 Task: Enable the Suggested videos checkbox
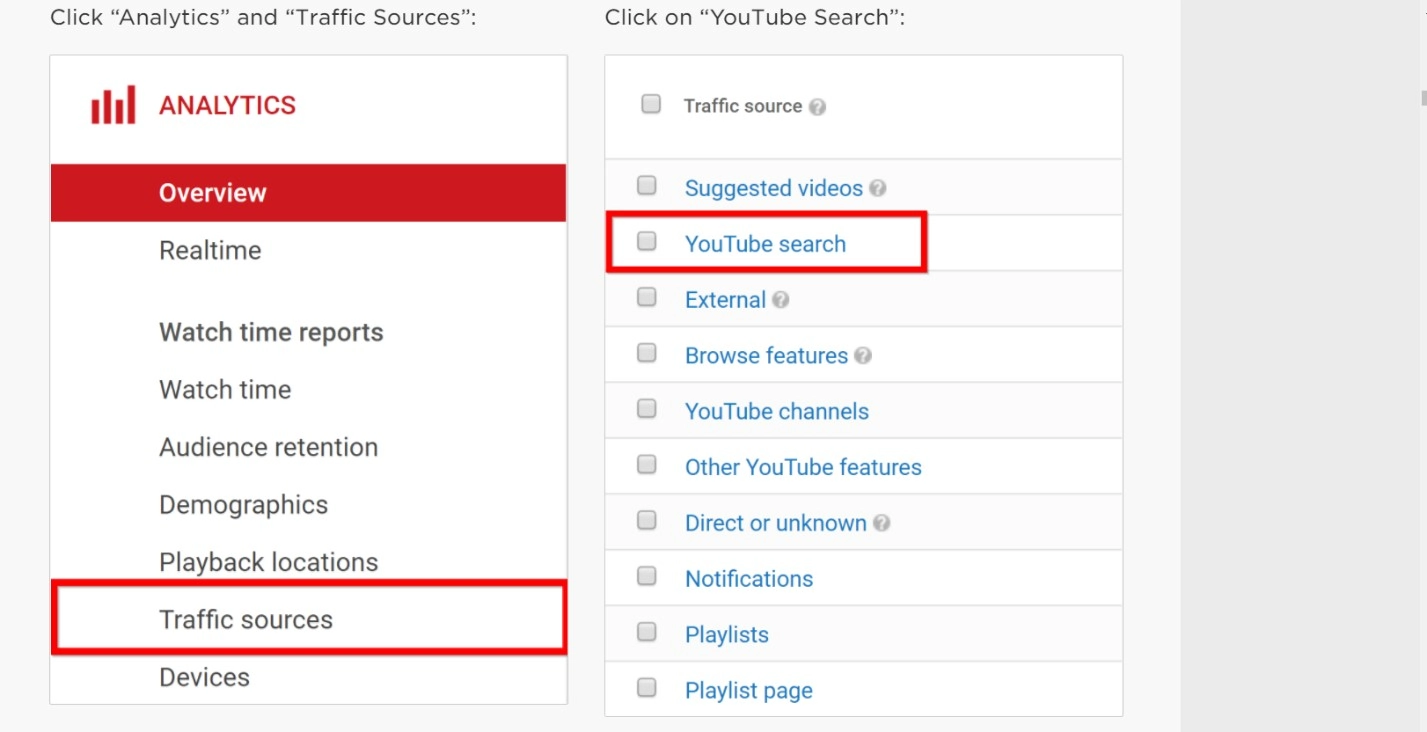[x=646, y=185]
